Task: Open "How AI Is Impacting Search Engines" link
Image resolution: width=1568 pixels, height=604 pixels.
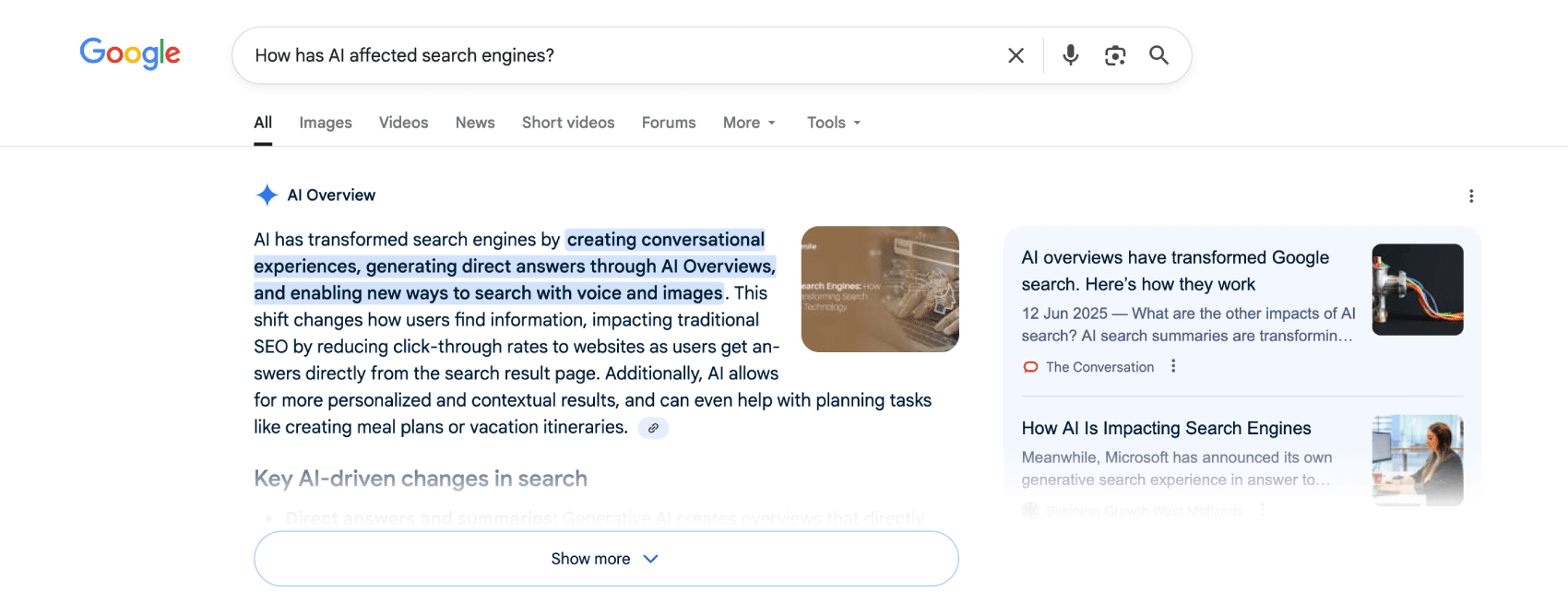Action: [x=1166, y=428]
